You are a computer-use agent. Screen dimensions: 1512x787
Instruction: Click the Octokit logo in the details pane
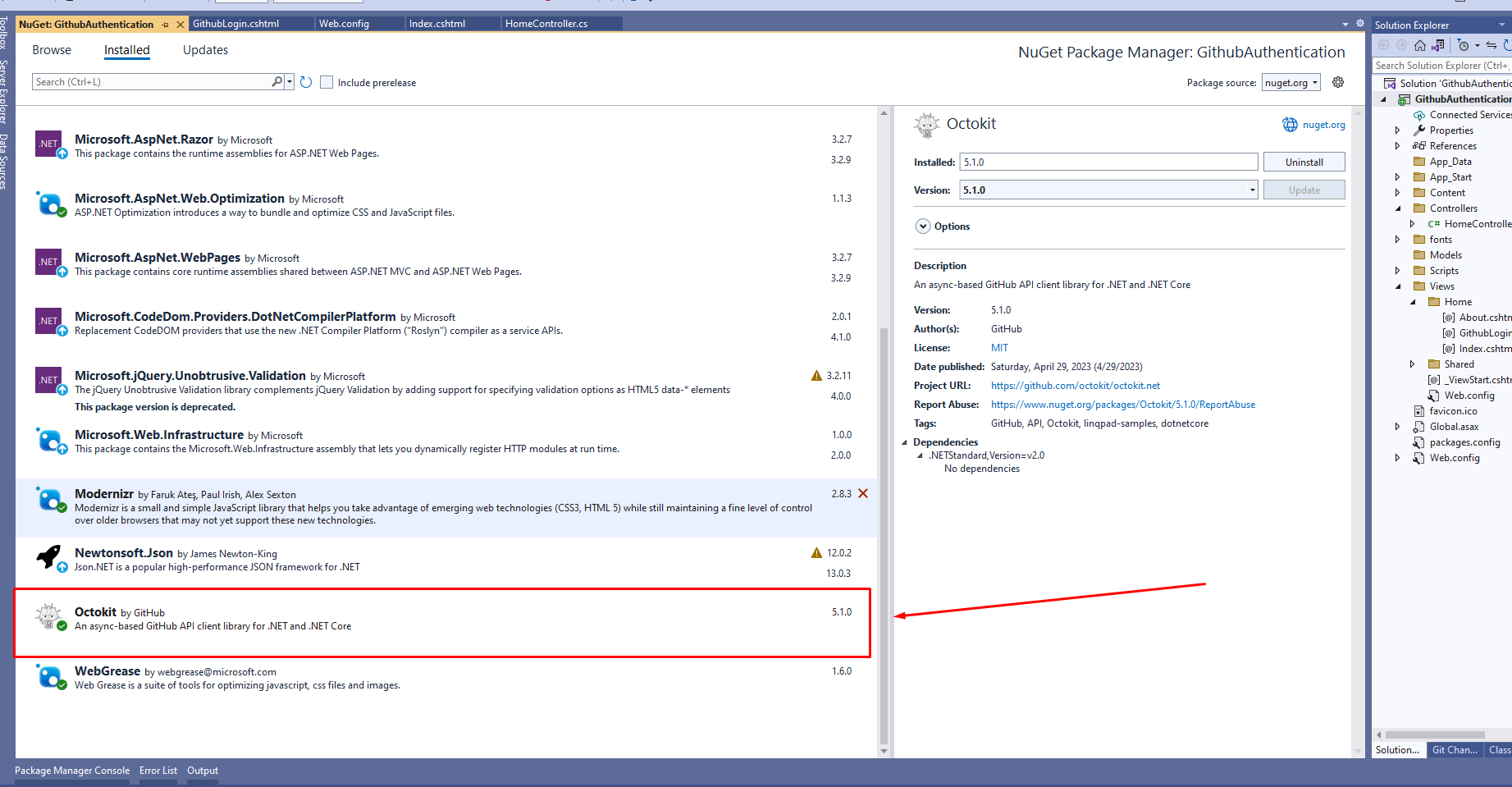tap(927, 125)
